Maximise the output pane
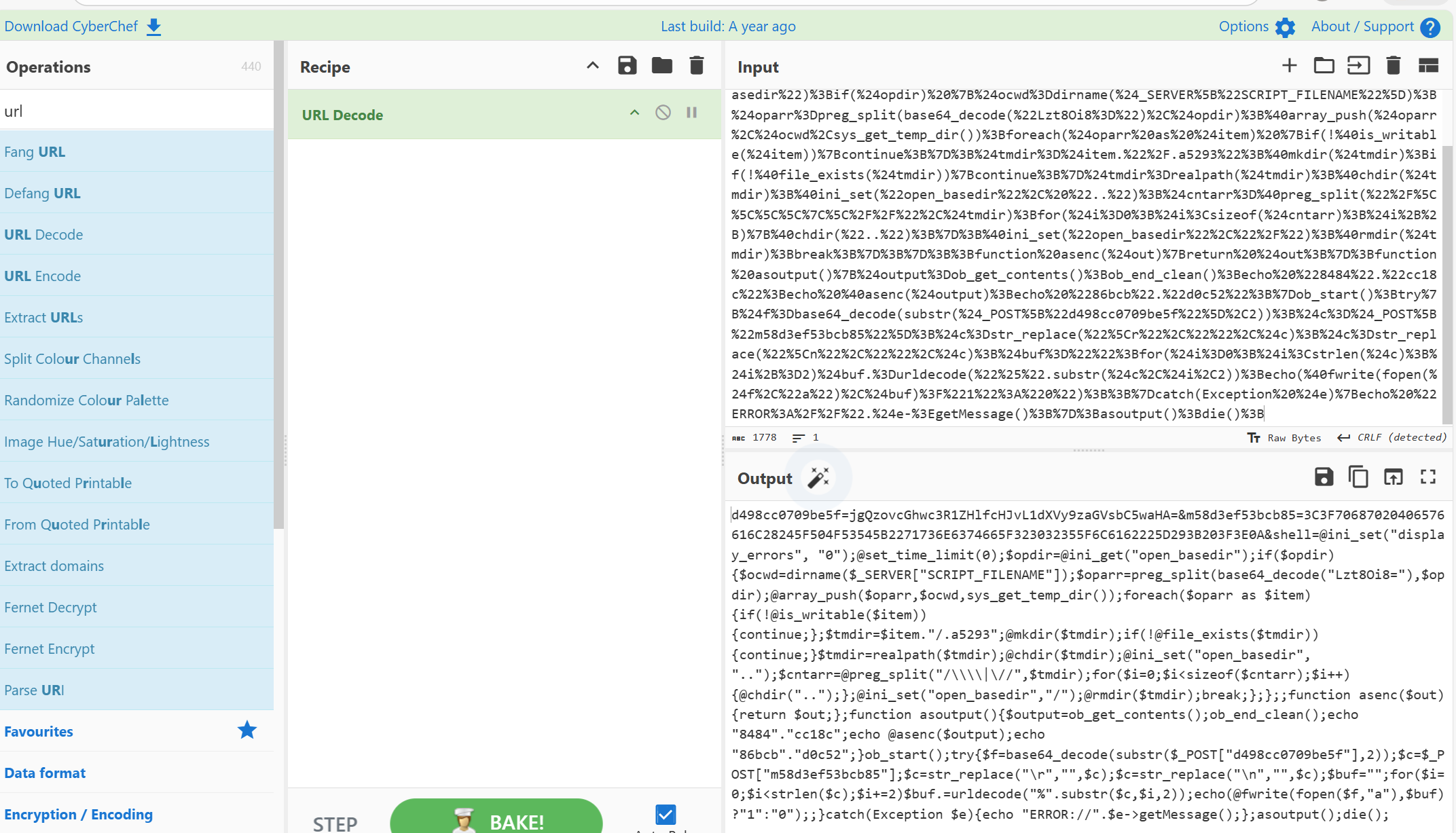The image size is (1456, 833). 1427,477
